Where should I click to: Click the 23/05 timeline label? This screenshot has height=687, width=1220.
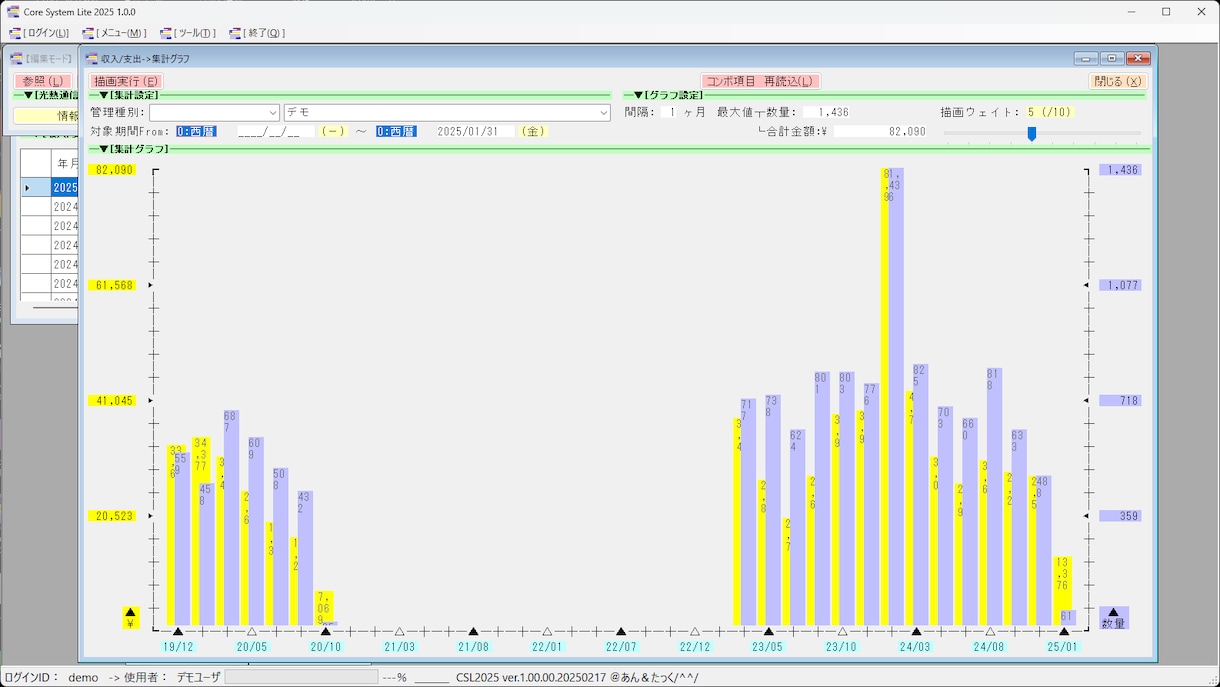(x=768, y=647)
